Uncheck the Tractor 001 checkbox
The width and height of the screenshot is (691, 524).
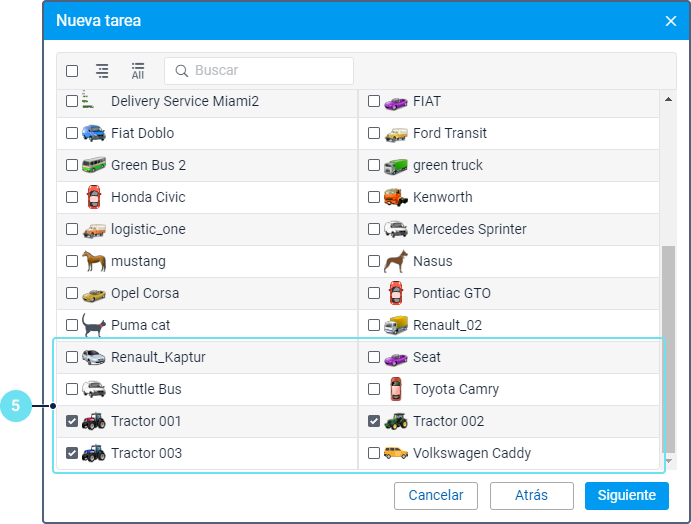click(x=72, y=421)
